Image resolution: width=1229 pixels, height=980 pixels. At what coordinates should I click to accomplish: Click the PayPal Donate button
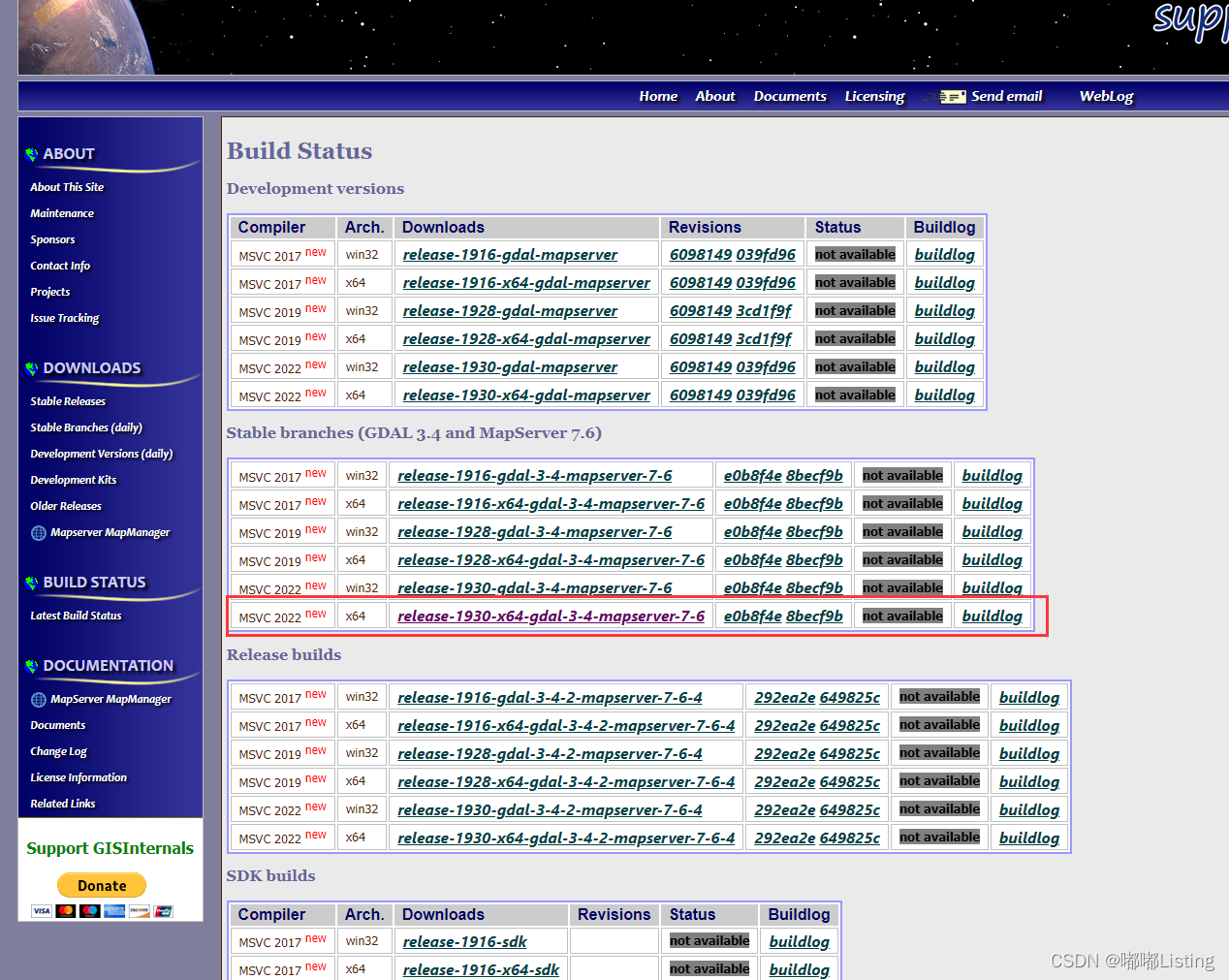[102, 885]
